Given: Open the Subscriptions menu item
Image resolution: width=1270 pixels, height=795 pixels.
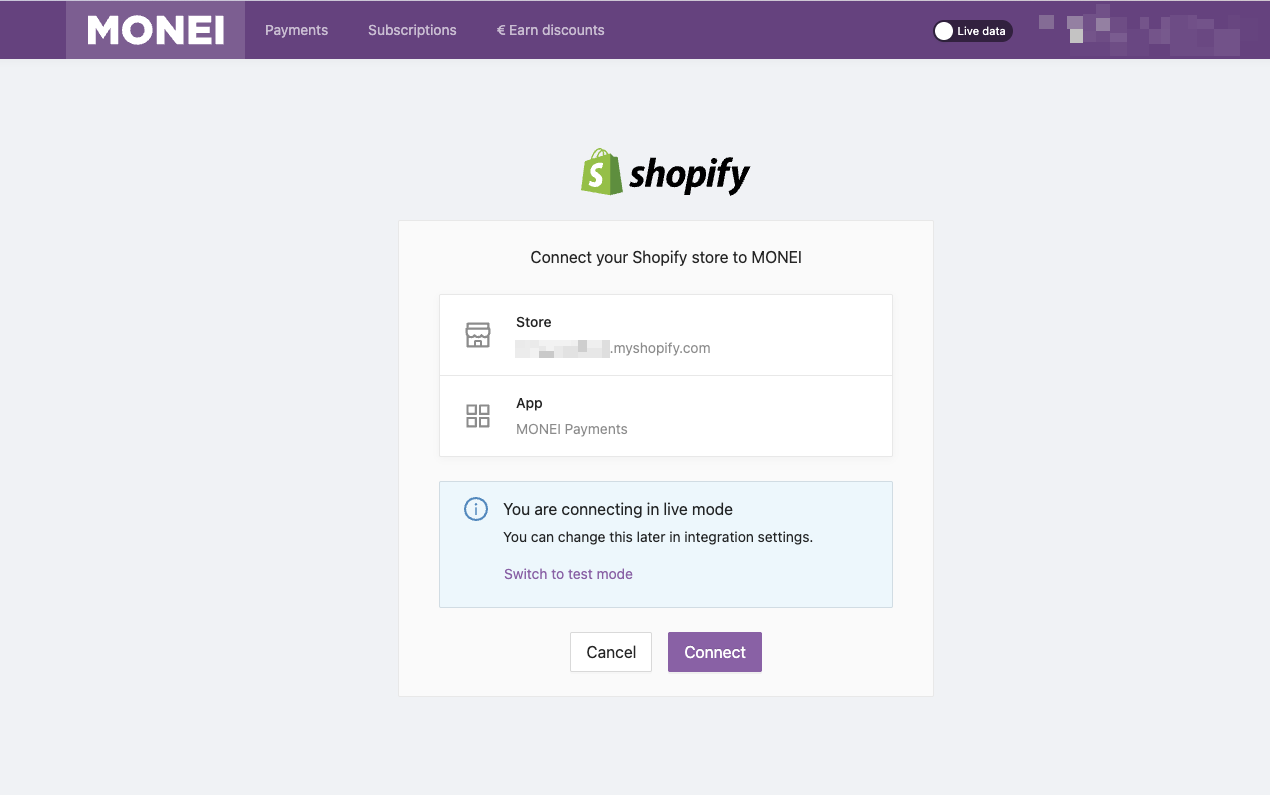Looking at the screenshot, I should point(412,30).
